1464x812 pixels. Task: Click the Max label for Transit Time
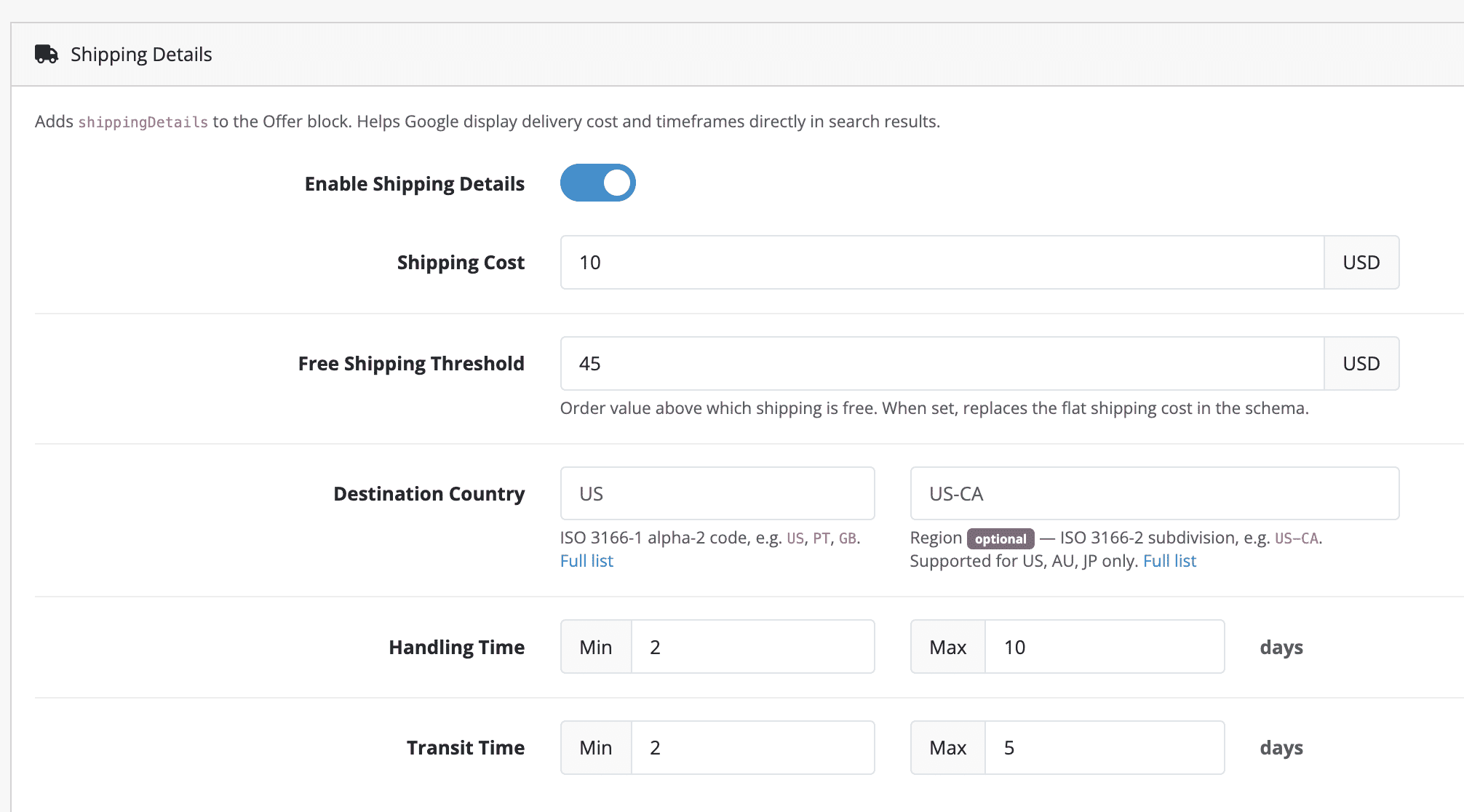[x=947, y=747]
